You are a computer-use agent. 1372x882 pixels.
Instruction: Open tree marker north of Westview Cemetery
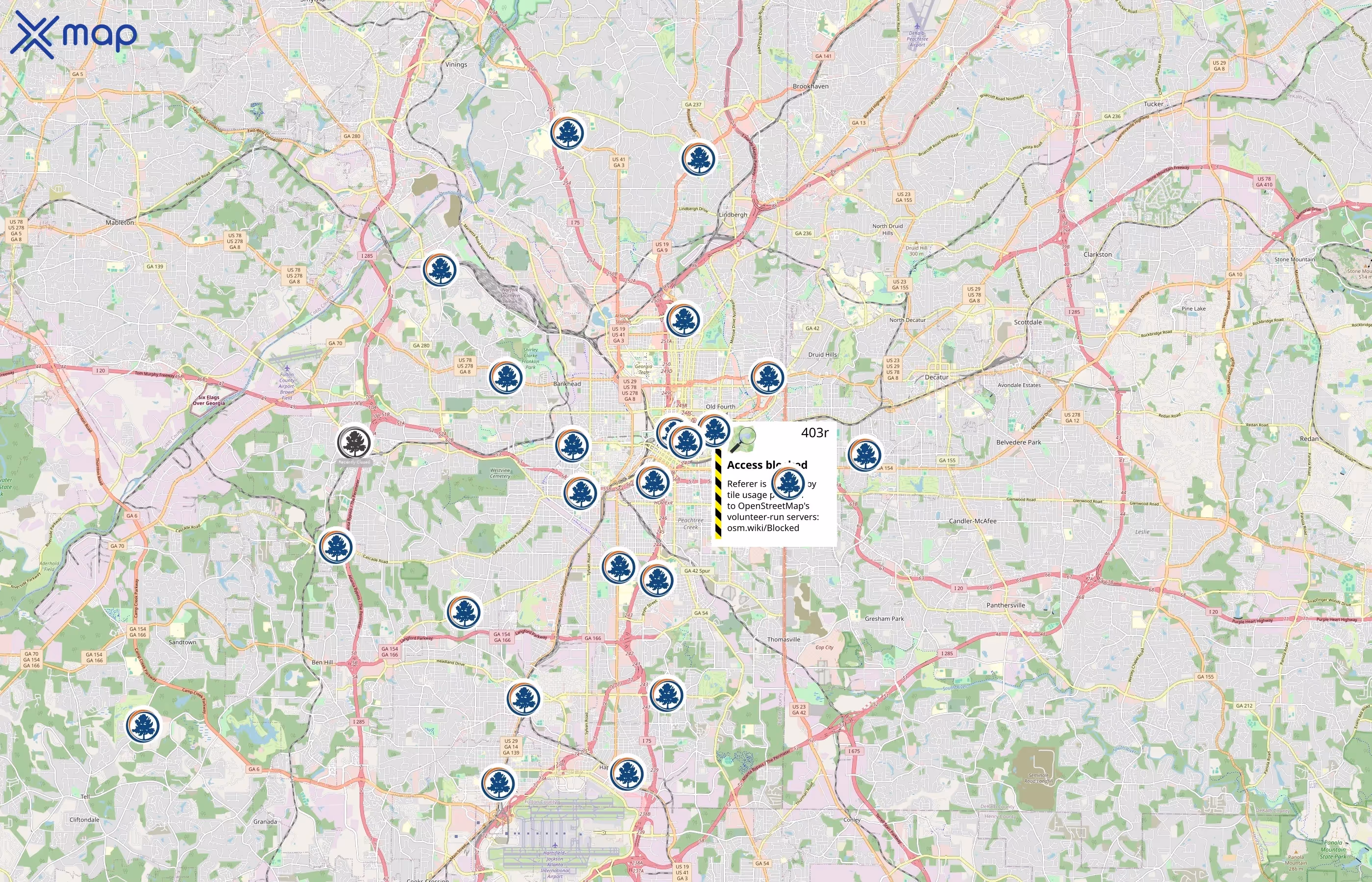point(573,445)
